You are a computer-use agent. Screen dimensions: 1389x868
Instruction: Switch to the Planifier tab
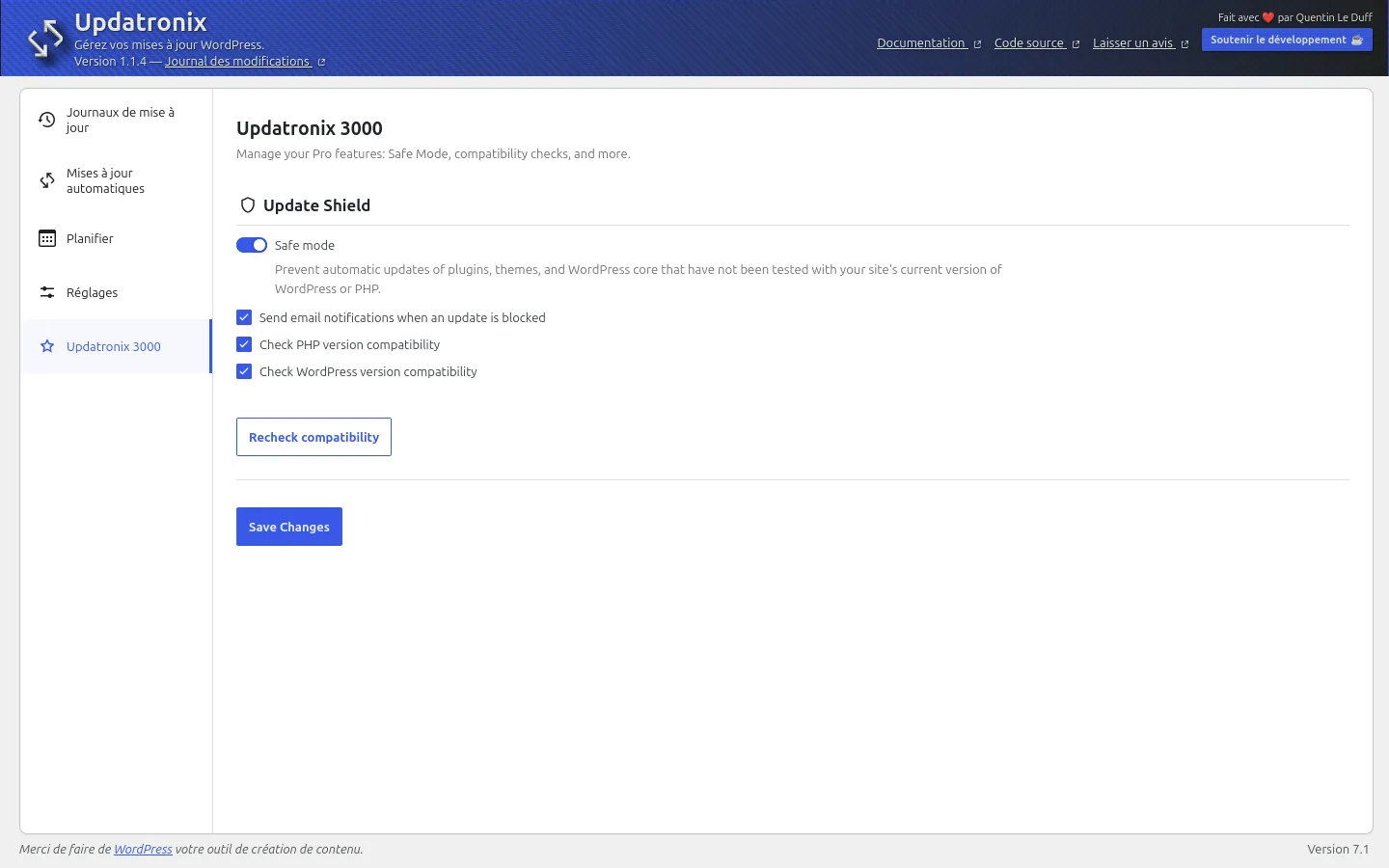point(116,238)
